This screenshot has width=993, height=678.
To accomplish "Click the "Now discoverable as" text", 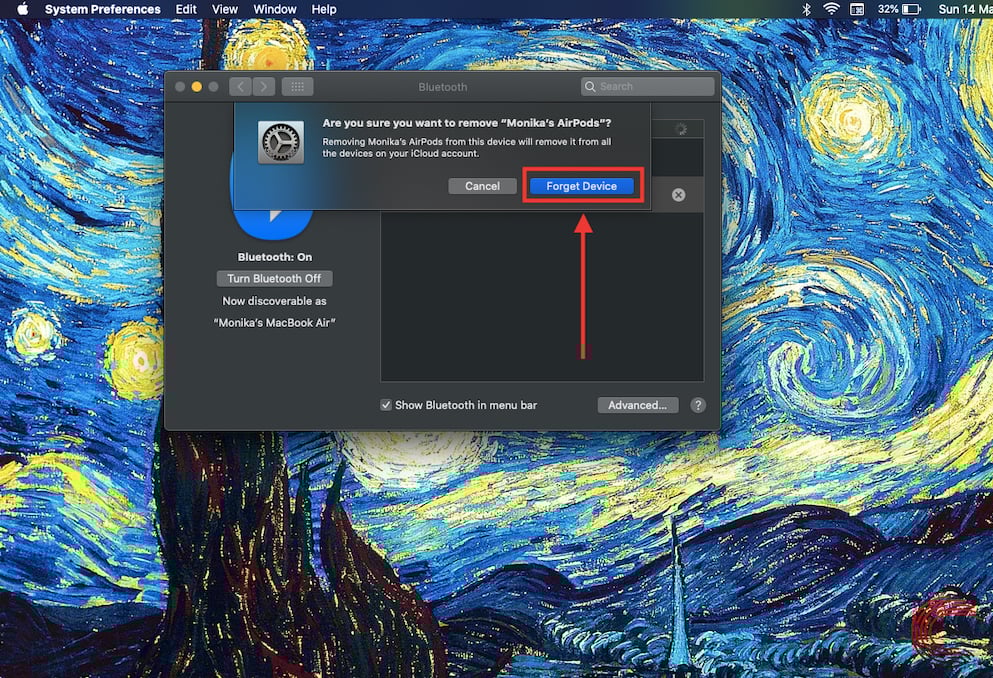I will click(274, 301).
